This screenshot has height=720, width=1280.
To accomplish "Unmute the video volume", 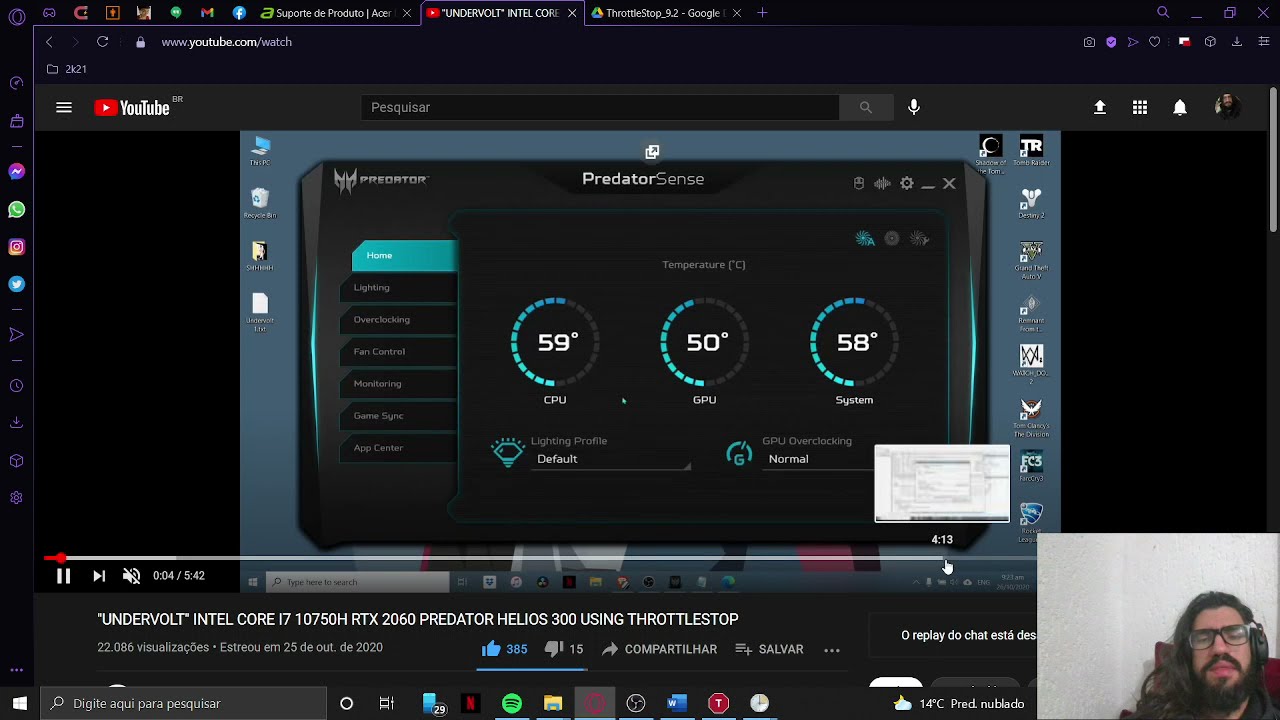I will (131, 576).
